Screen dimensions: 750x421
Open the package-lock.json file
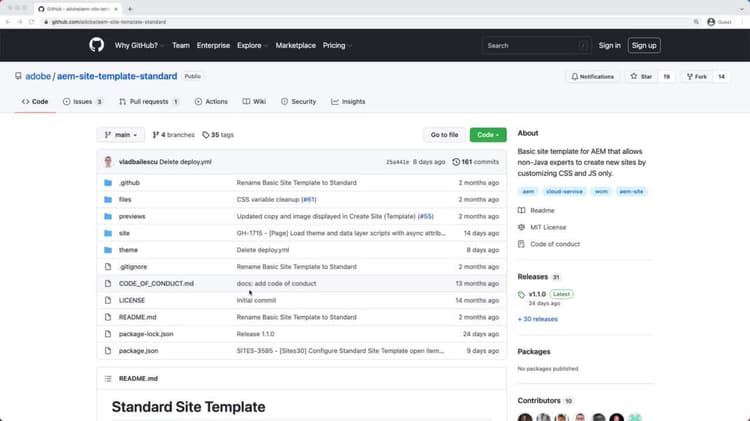146,333
